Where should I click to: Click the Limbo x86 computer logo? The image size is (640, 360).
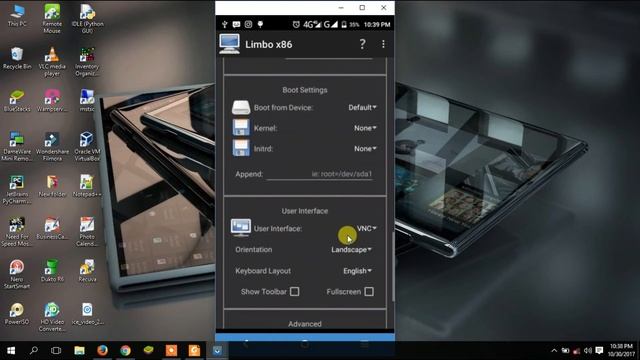pos(229,44)
